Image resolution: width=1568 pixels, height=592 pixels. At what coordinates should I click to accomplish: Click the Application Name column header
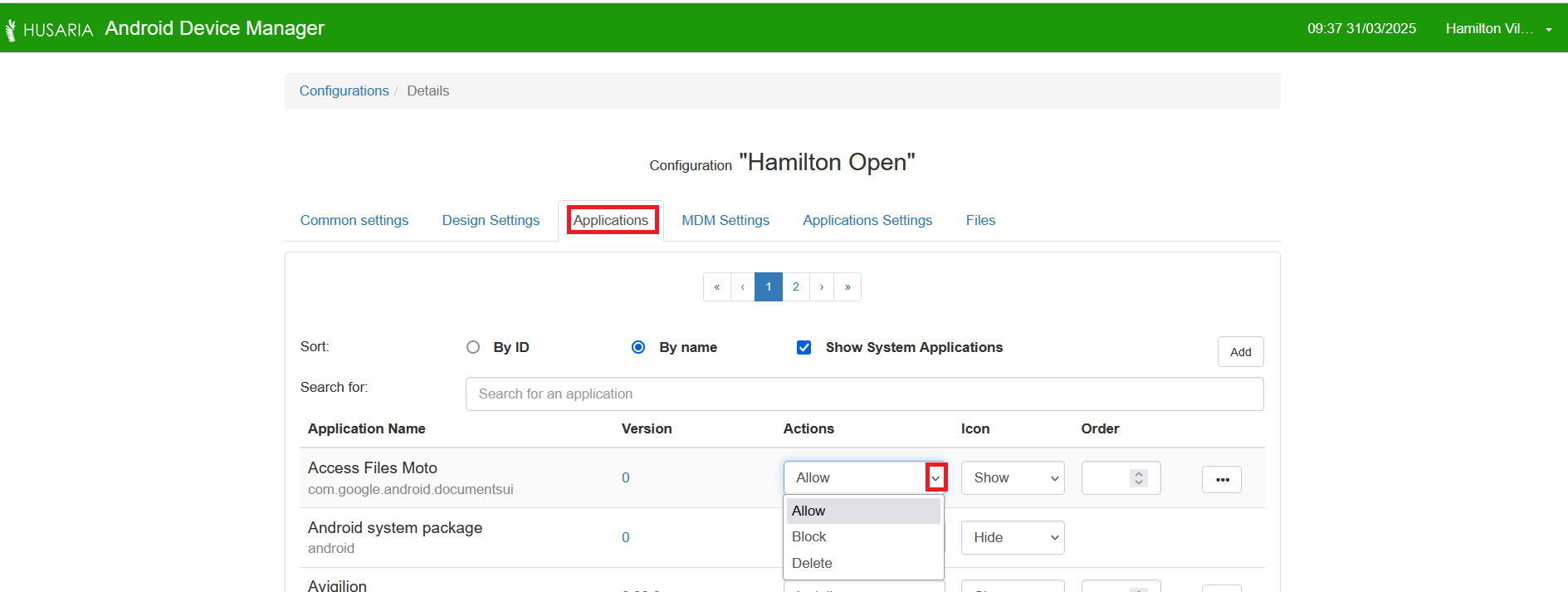click(367, 428)
